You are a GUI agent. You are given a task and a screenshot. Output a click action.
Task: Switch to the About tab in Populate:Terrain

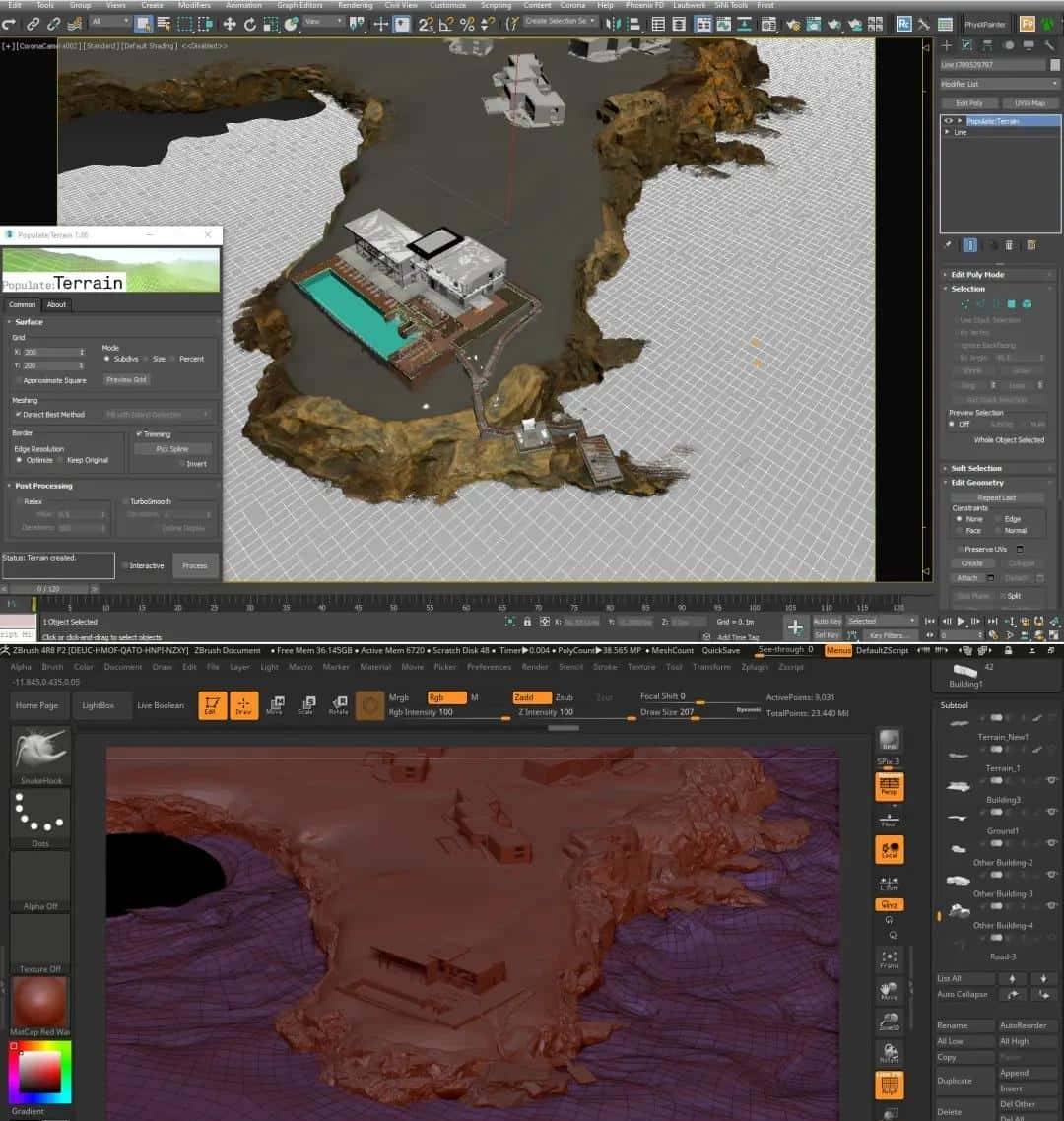[x=56, y=304]
